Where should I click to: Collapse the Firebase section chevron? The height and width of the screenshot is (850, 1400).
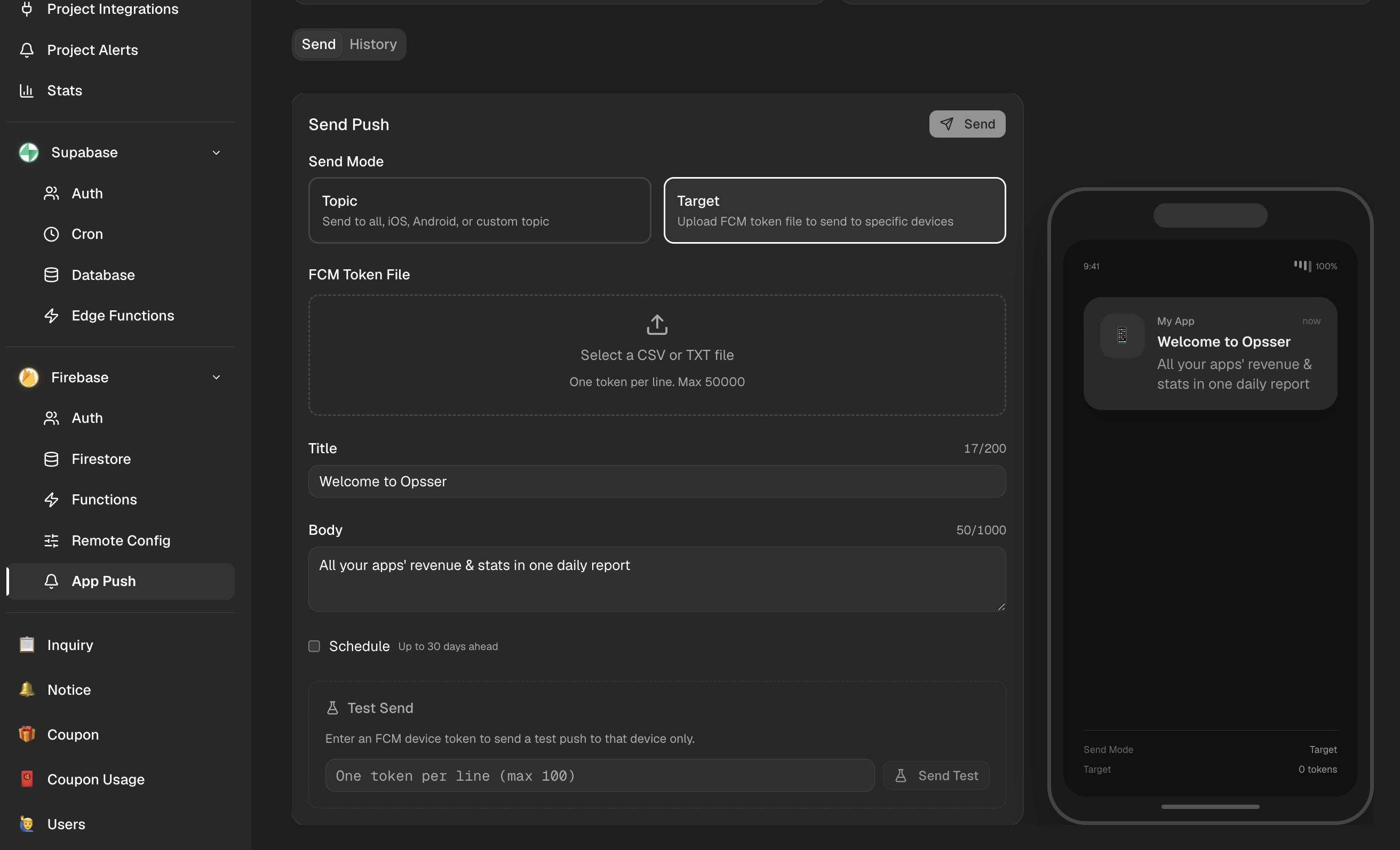[x=216, y=377]
